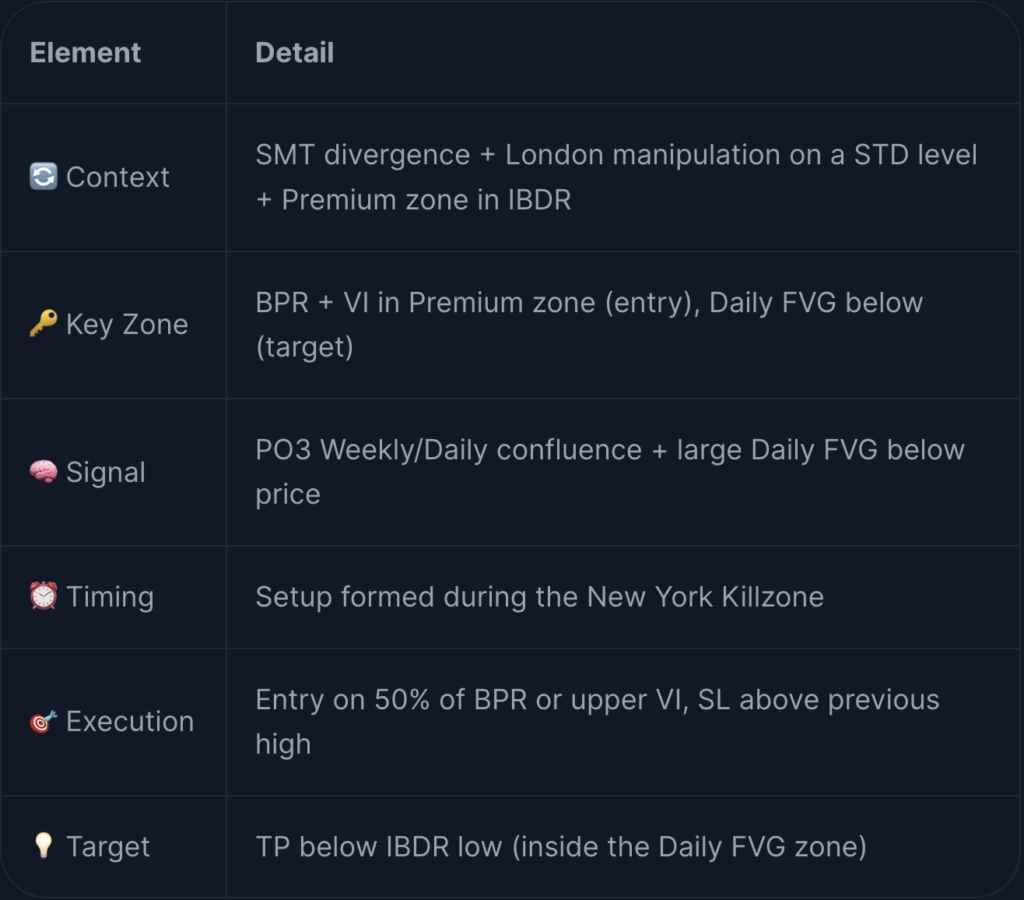Click the Context row label
1024x900 pixels.
(x=118, y=177)
